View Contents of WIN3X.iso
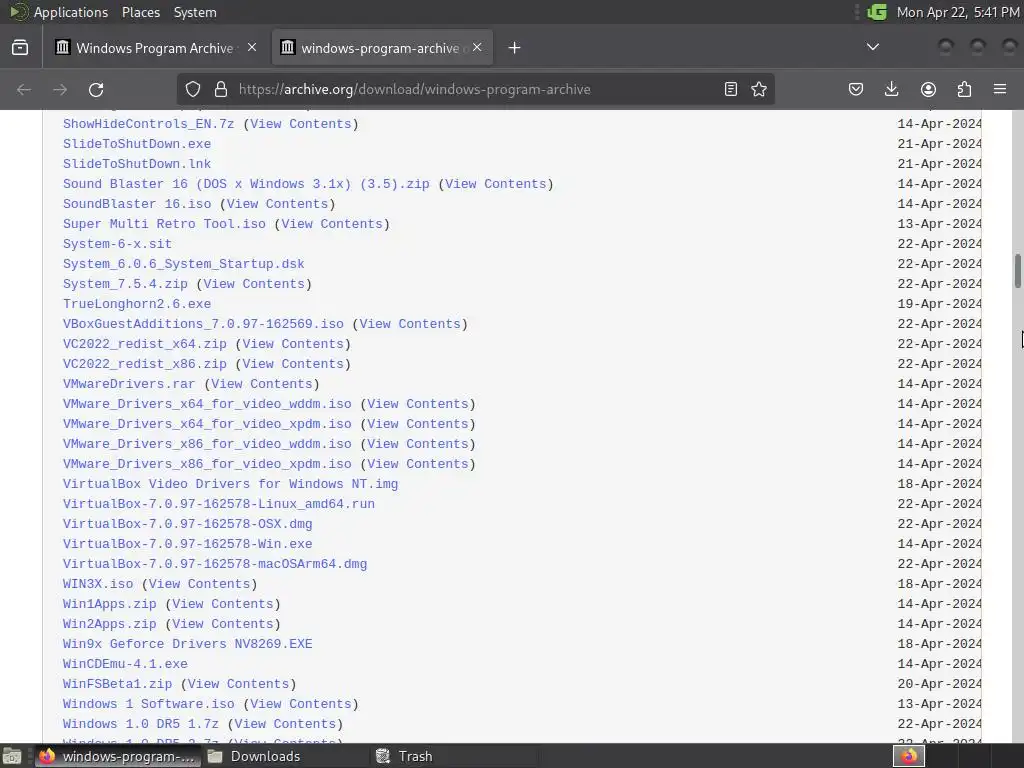Viewport: 1024px width, 768px height. point(199,584)
